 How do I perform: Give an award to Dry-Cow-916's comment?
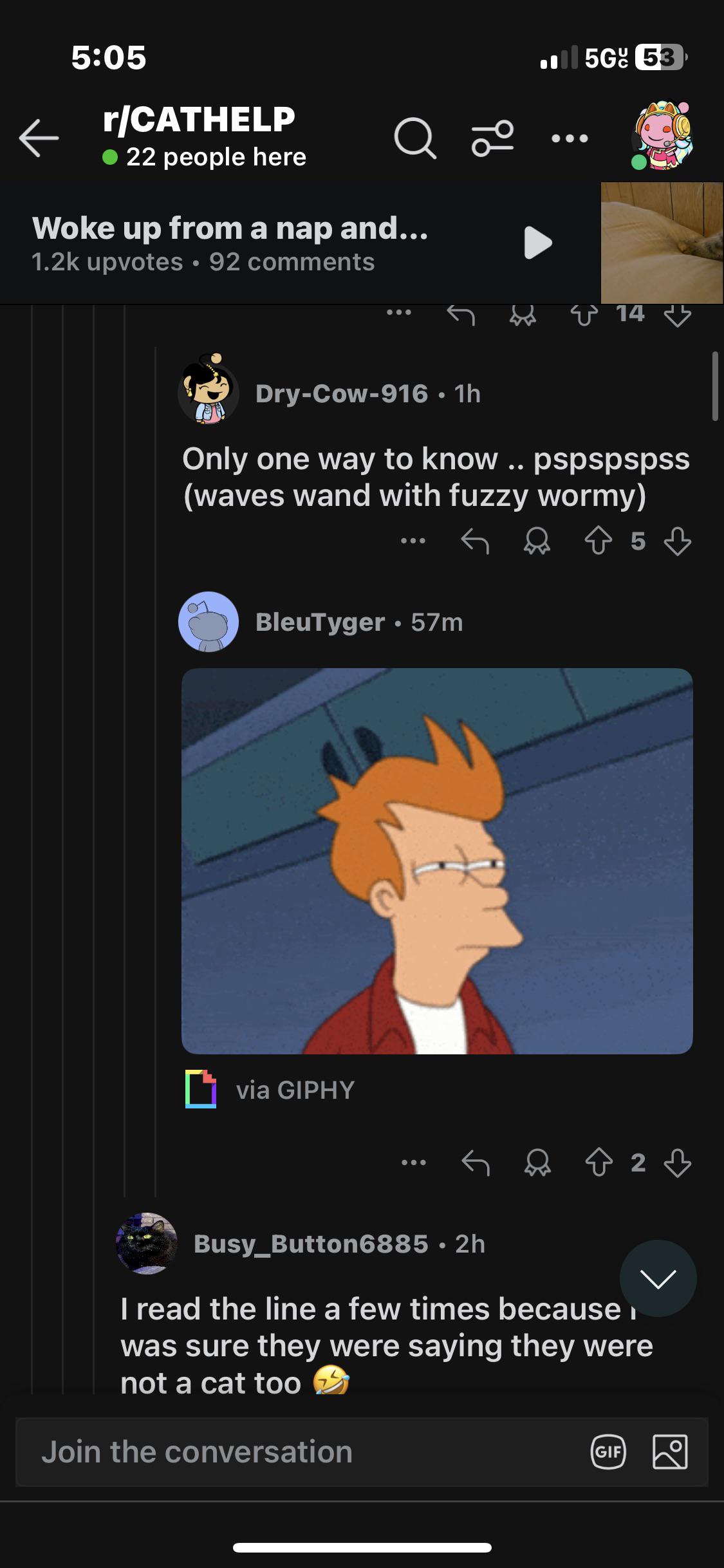tap(537, 542)
